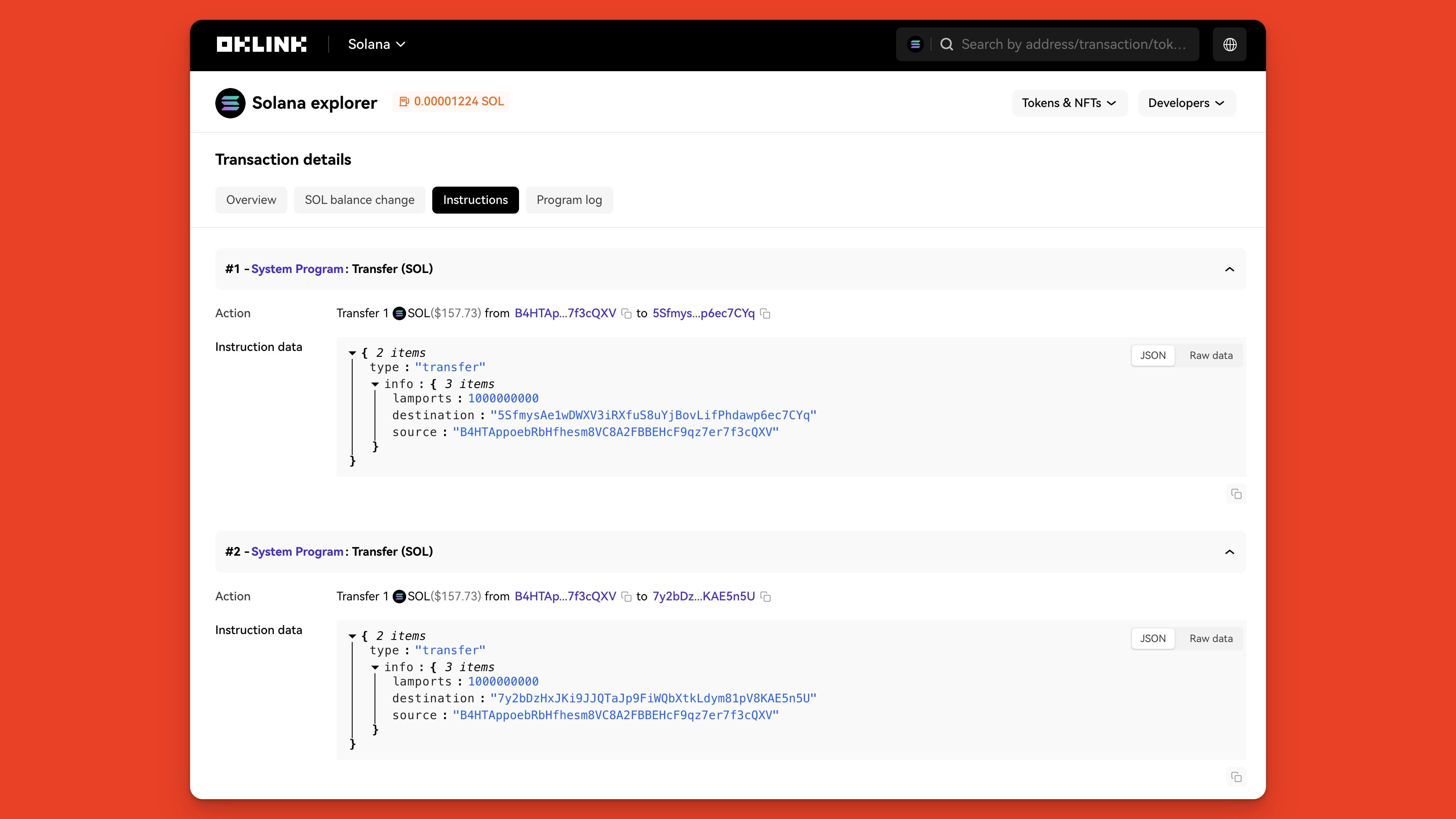Screen dimensions: 1456x819
Task: Copy instruction #2 data block
Action: tap(1236, 777)
